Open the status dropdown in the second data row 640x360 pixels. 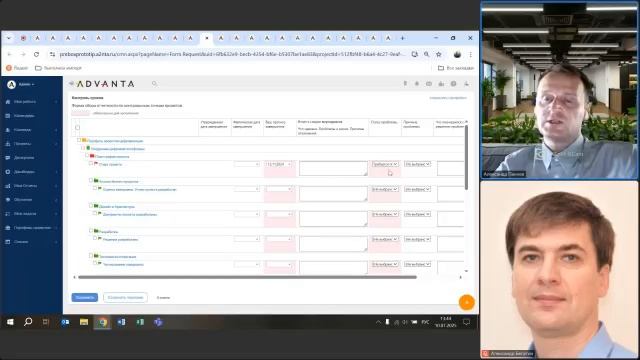coord(384,189)
